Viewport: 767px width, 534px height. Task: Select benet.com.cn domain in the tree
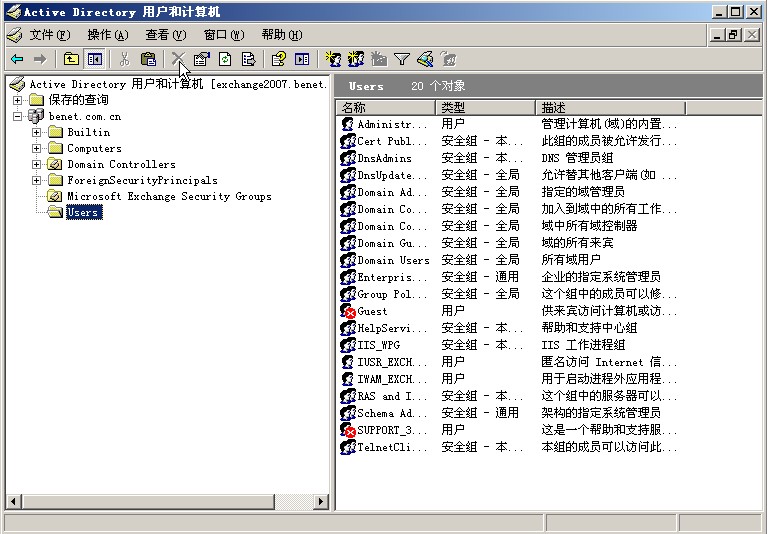point(85,116)
